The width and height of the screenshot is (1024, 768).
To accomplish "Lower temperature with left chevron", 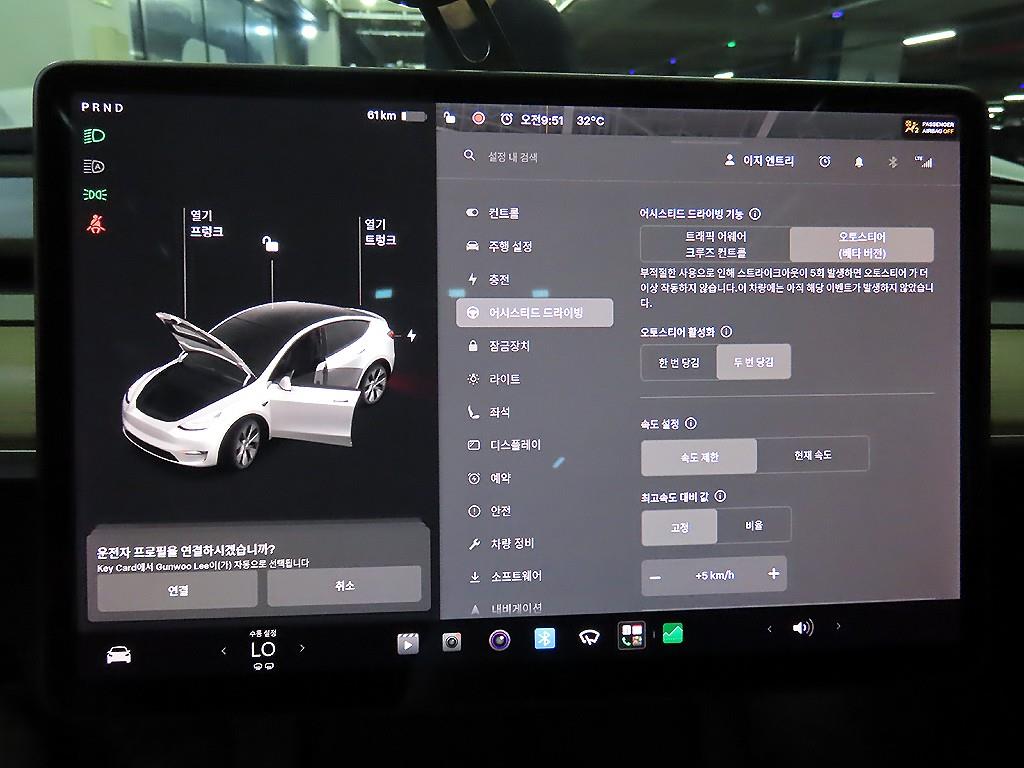I will [x=224, y=650].
